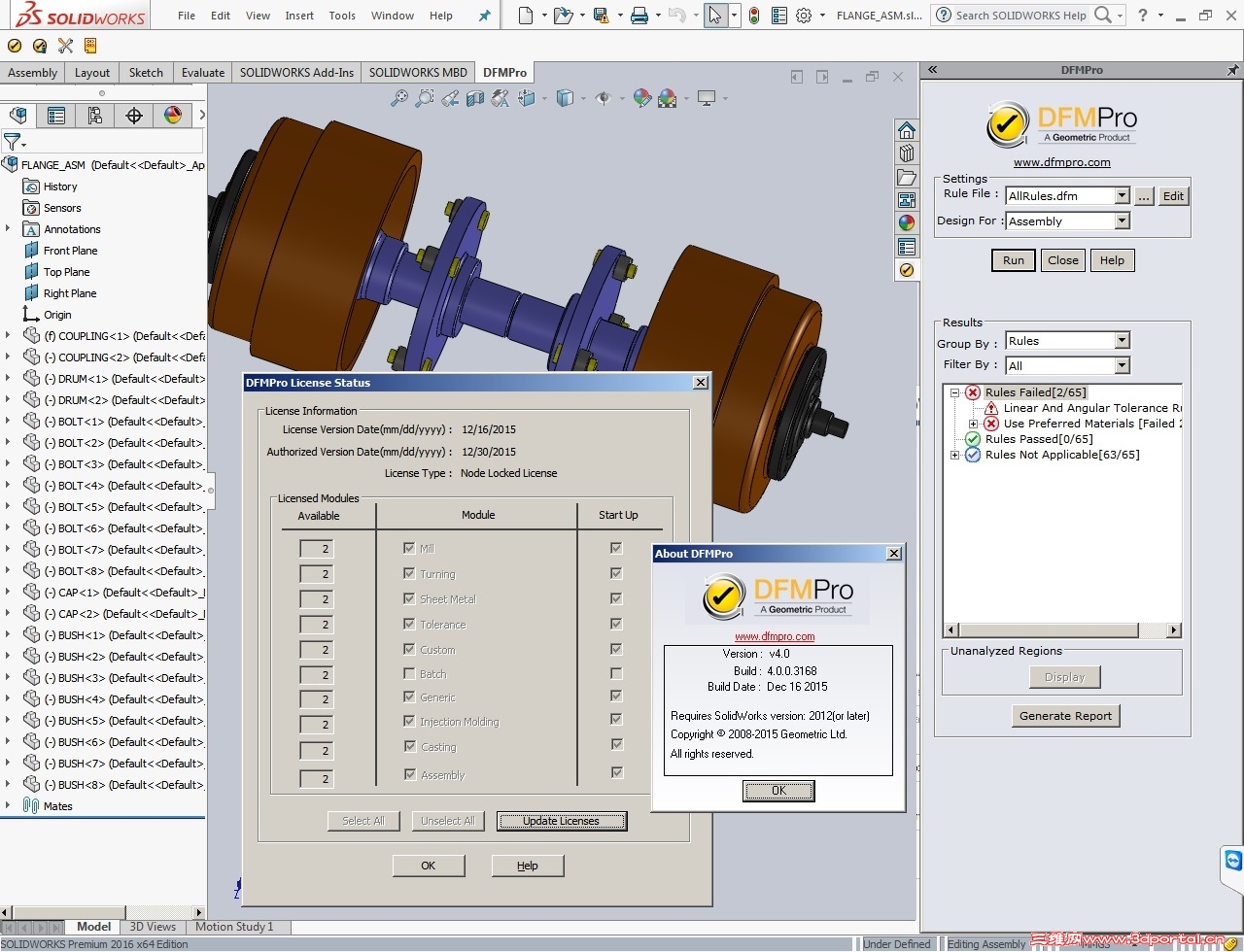Toggle the Injection Molding module checkbox

409,721
